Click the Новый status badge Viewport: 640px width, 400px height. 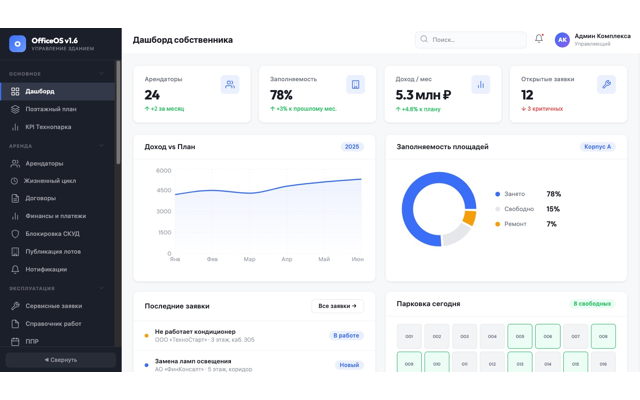click(349, 365)
